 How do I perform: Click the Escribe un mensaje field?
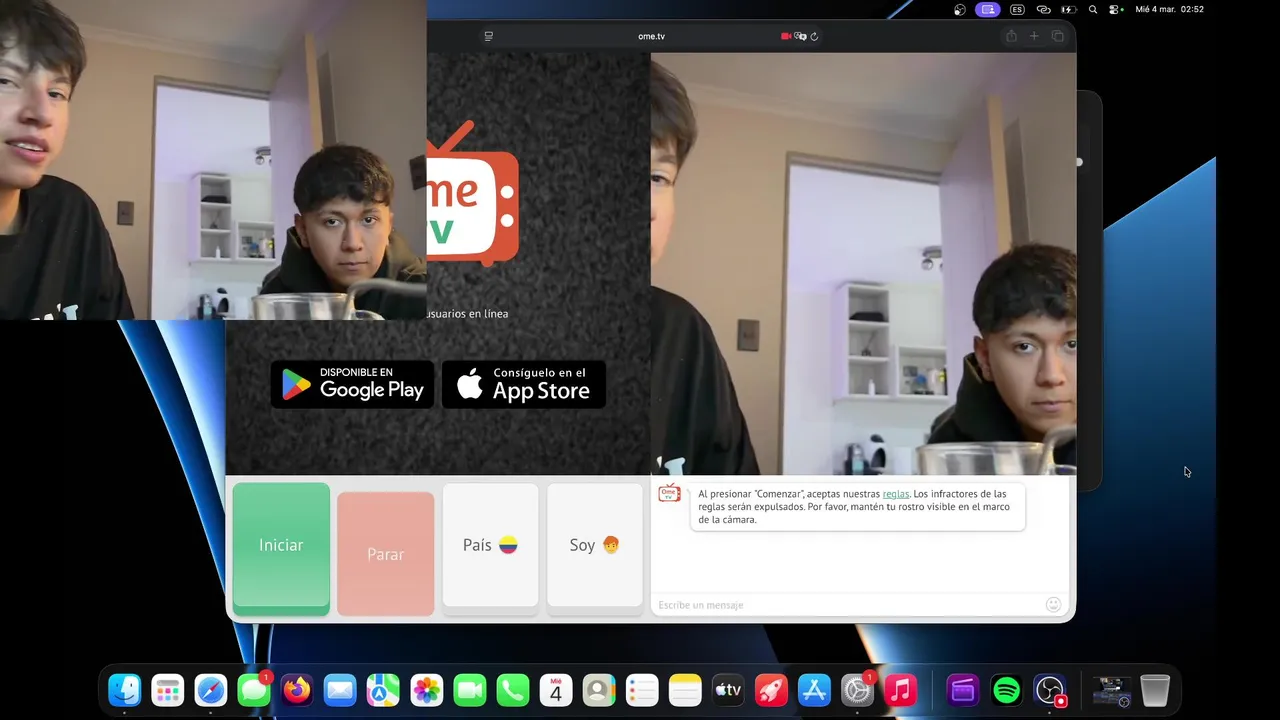848,605
